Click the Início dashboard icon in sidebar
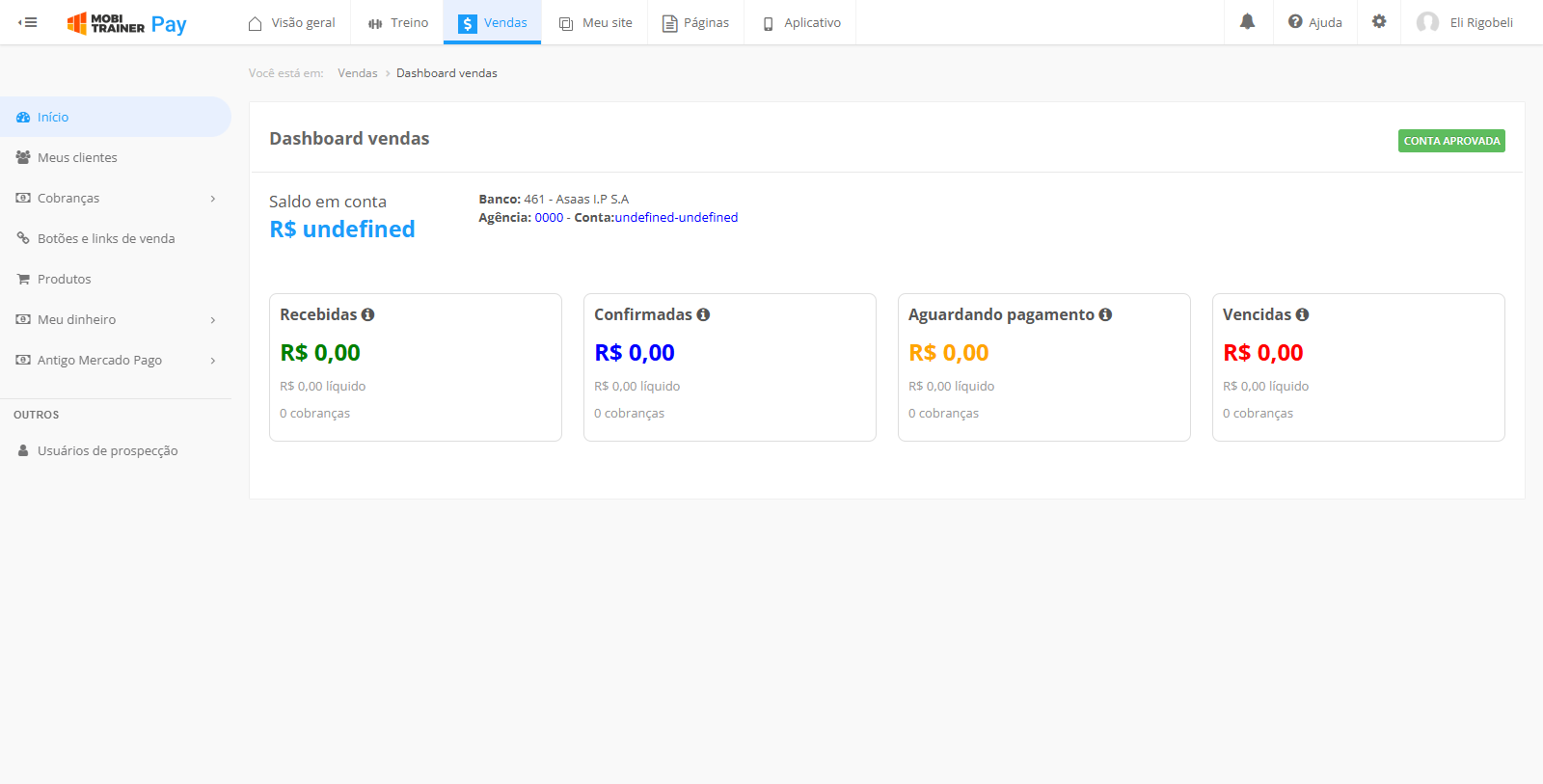 pos(23,117)
